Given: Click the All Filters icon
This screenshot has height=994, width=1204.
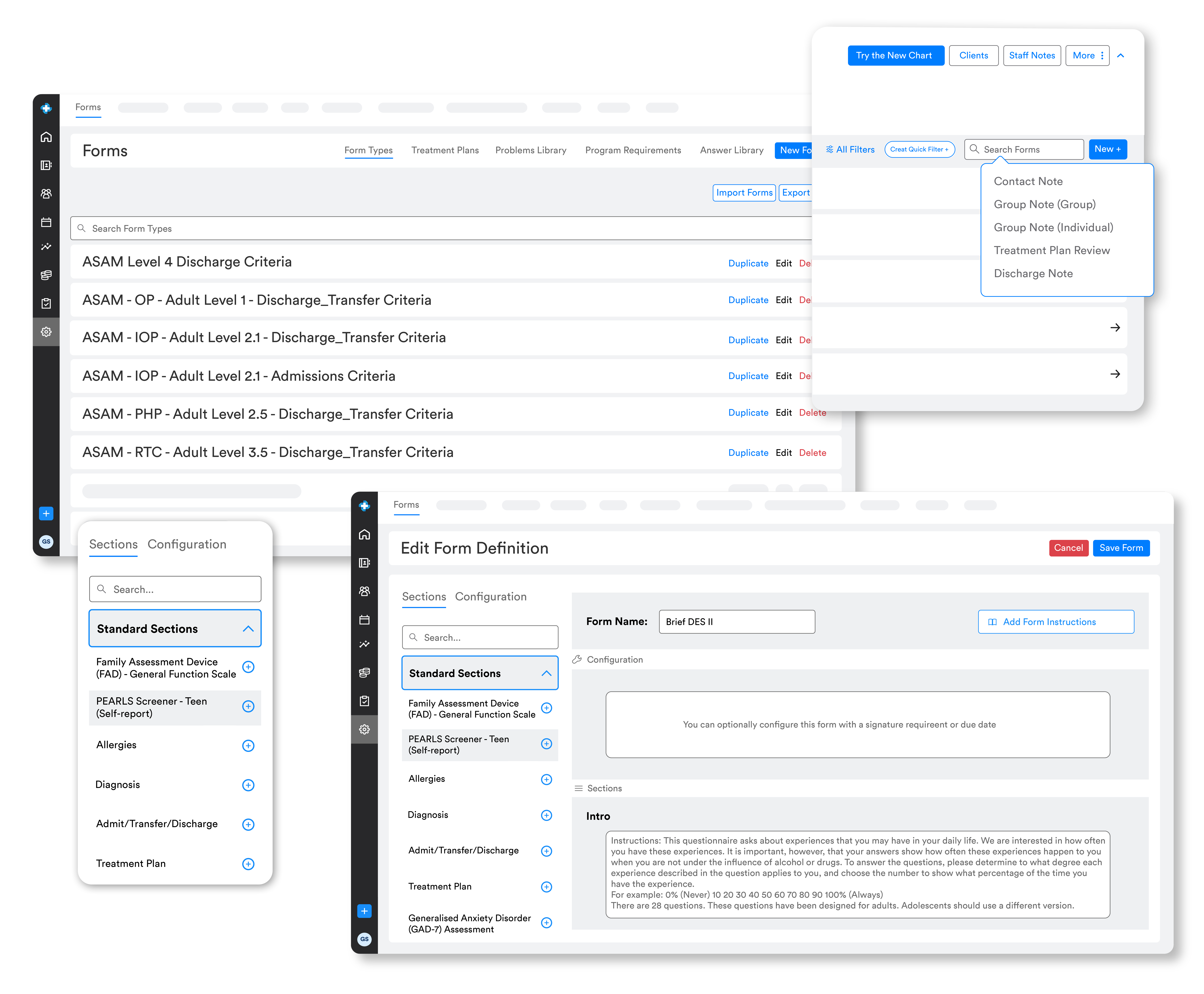Looking at the screenshot, I should [x=830, y=149].
